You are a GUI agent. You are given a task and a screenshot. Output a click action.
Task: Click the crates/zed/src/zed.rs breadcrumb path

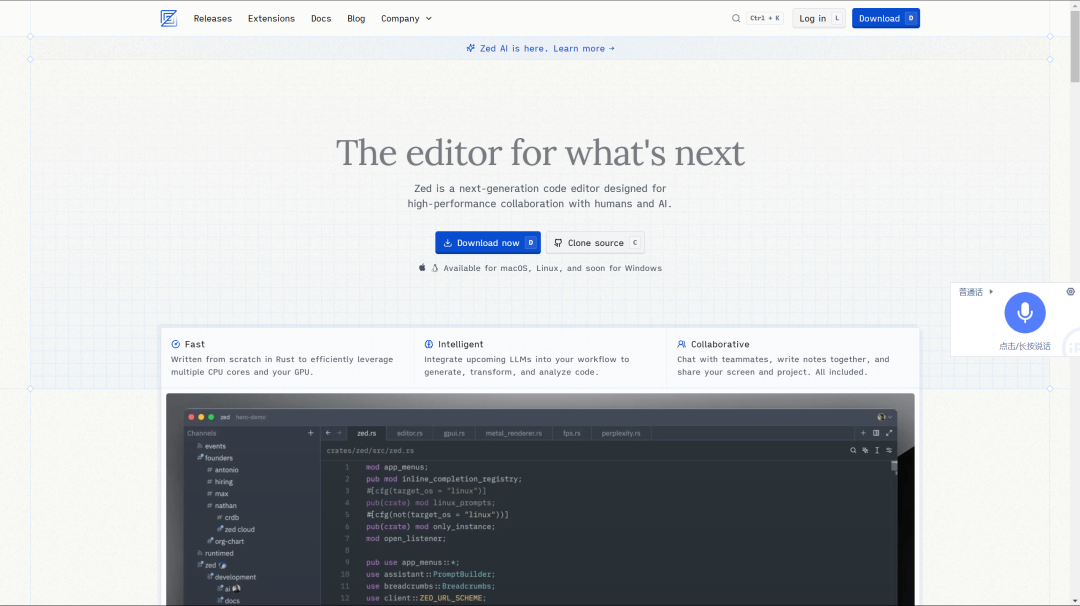tap(370, 450)
